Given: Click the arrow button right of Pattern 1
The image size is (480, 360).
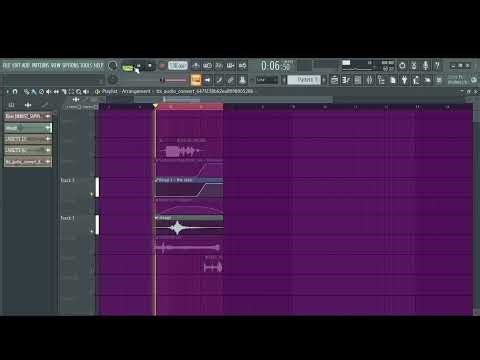Looking at the screenshot, I should coord(324,80).
